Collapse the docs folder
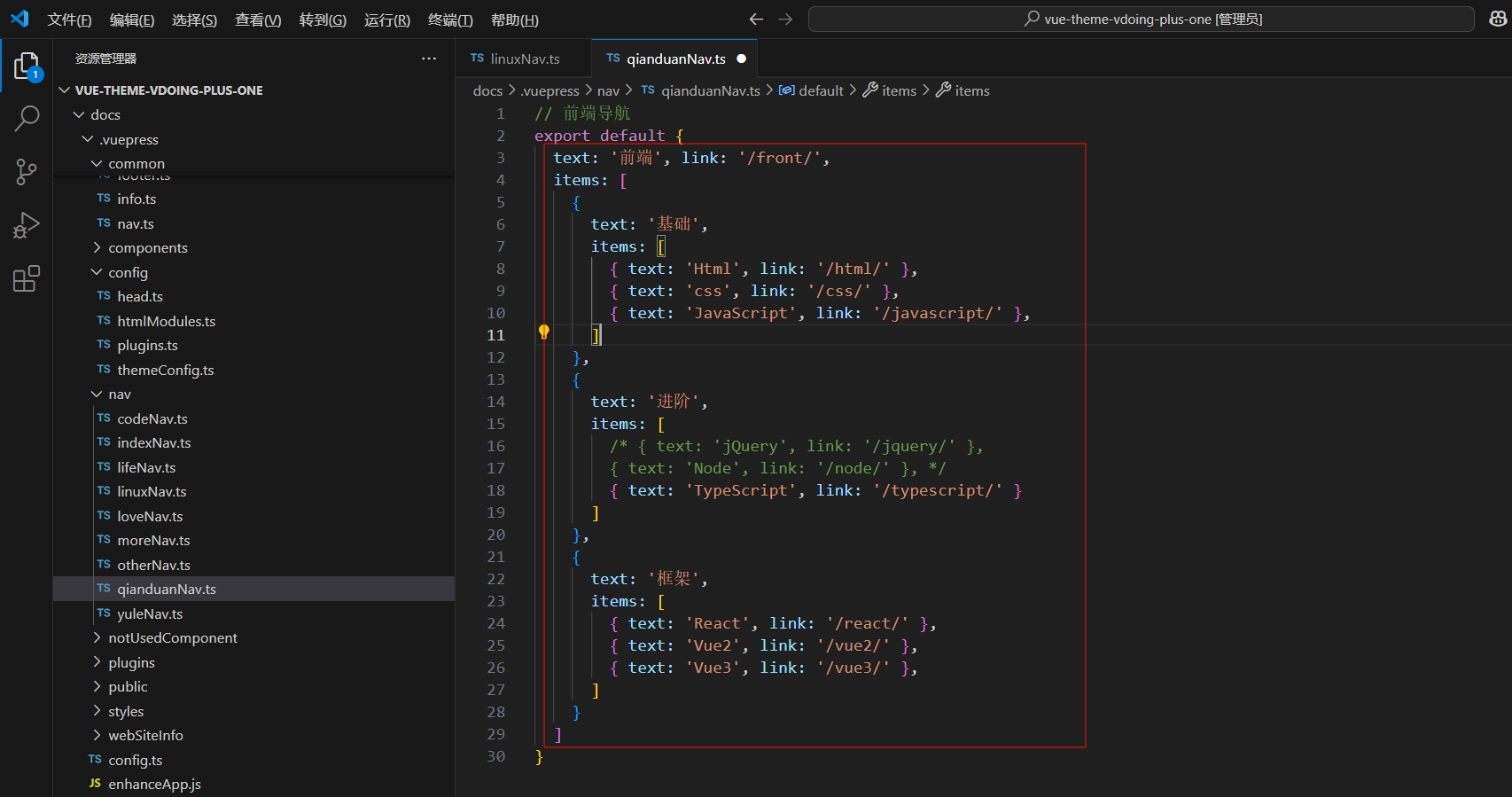The width and height of the screenshot is (1512, 797). click(253, 114)
